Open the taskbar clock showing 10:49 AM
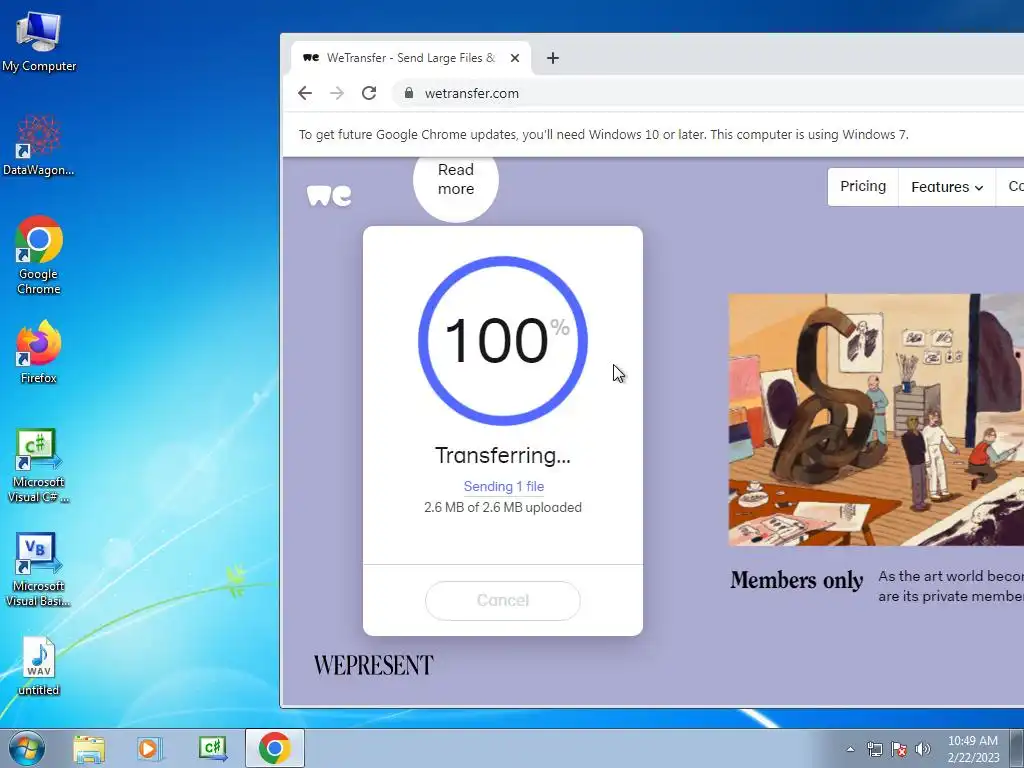This screenshot has height=768, width=1024. [973, 749]
